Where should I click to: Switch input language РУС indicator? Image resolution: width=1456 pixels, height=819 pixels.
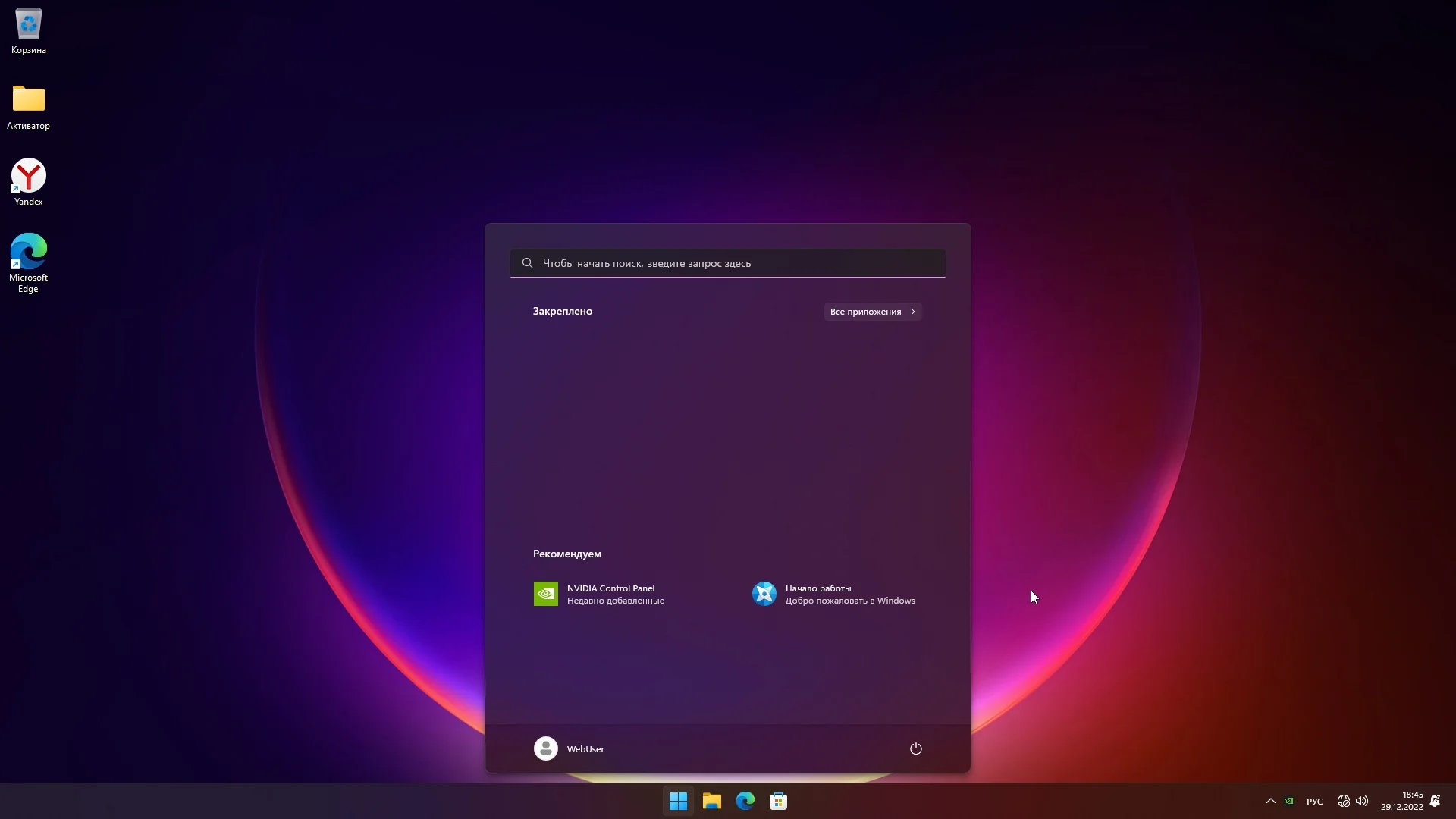click(x=1315, y=802)
